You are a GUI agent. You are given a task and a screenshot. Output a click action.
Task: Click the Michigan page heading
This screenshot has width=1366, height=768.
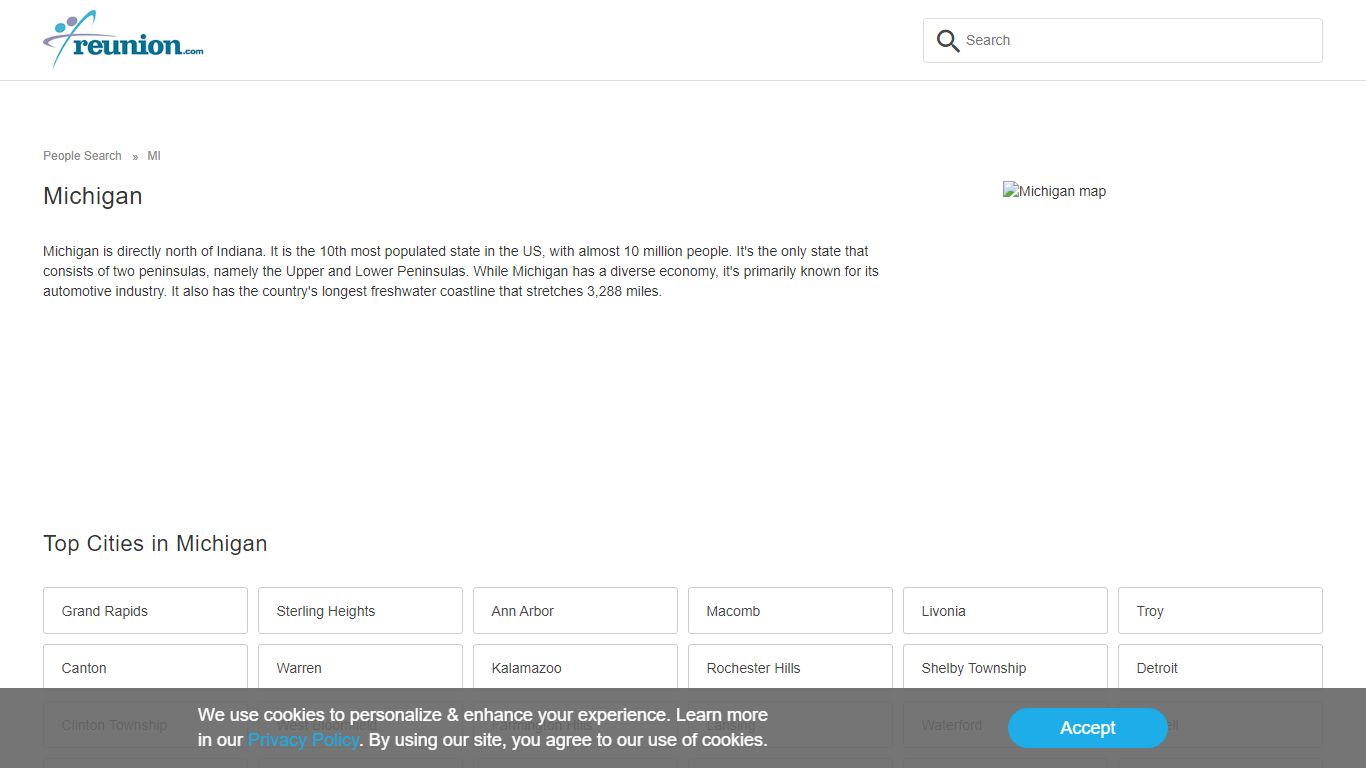click(x=93, y=196)
